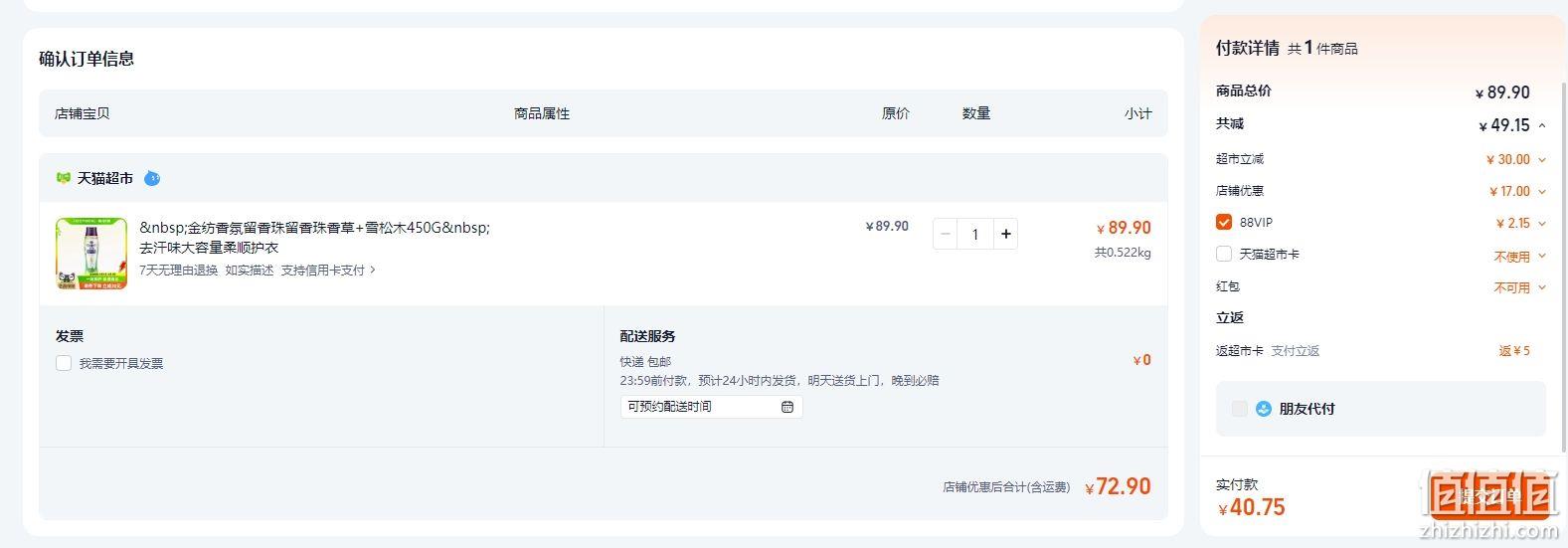Uncheck the 88VIP discount checkbox

(x=1224, y=223)
